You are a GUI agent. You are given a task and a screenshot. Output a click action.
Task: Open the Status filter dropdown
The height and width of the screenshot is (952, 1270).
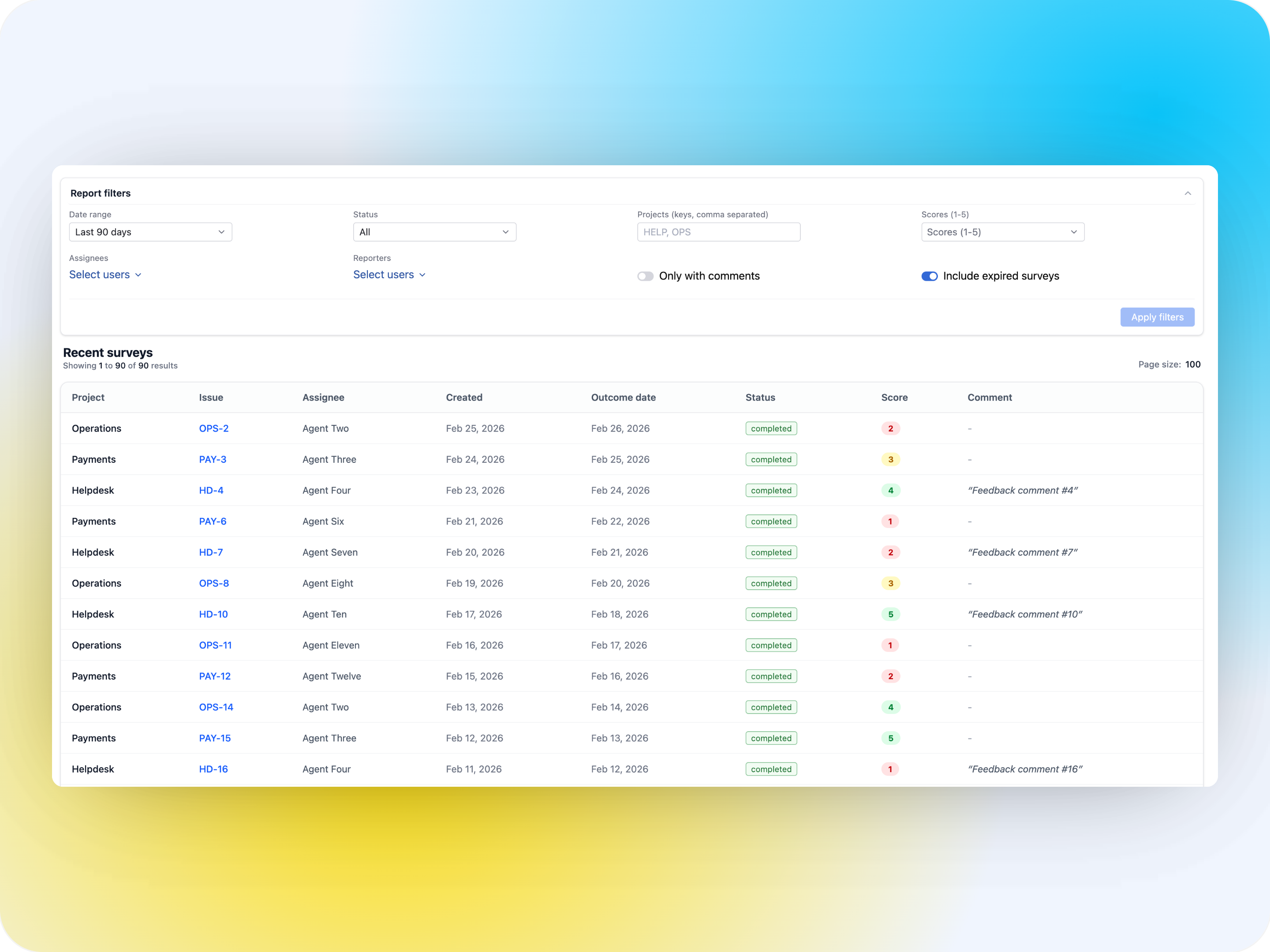[x=434, y=232]
